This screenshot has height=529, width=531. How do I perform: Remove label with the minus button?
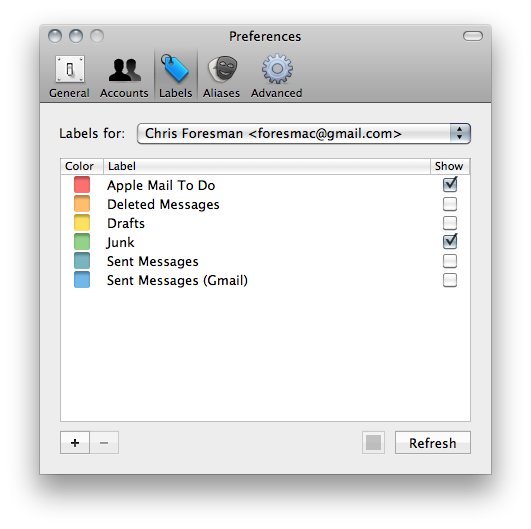click(104, 442)
